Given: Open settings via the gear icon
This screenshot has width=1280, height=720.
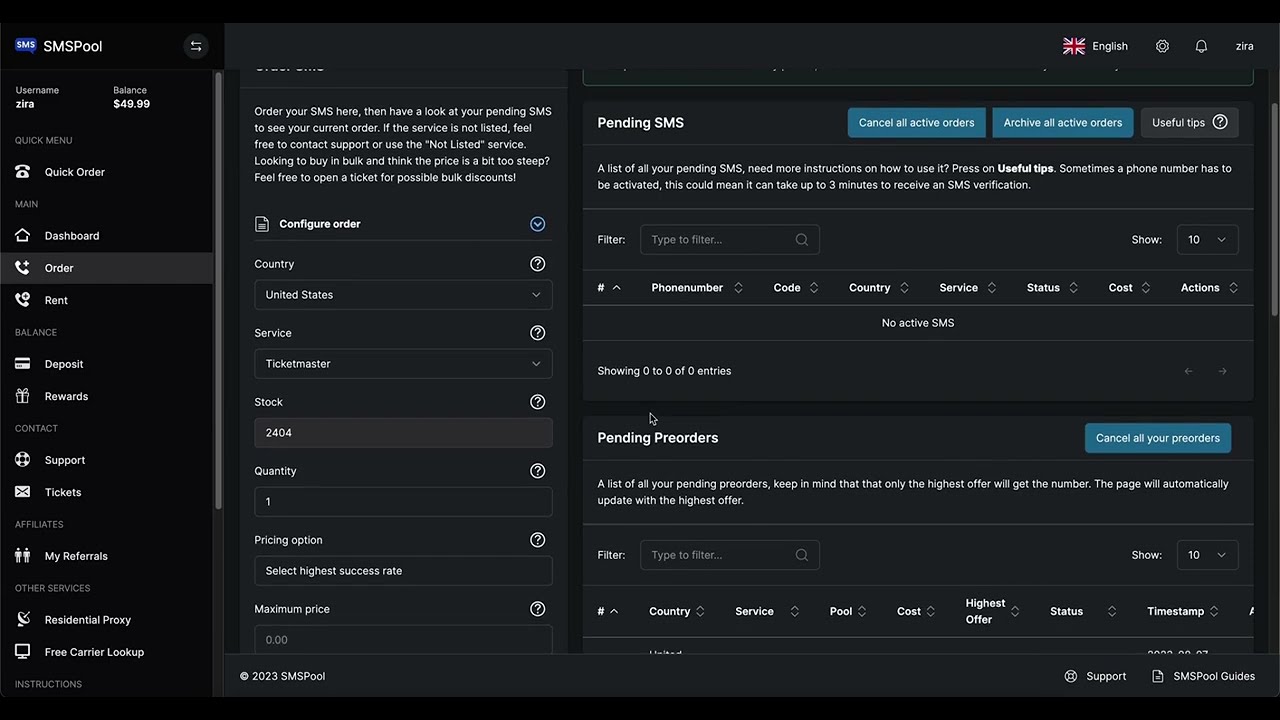Looking at the screenshot, I should [x=1162, y=46].
